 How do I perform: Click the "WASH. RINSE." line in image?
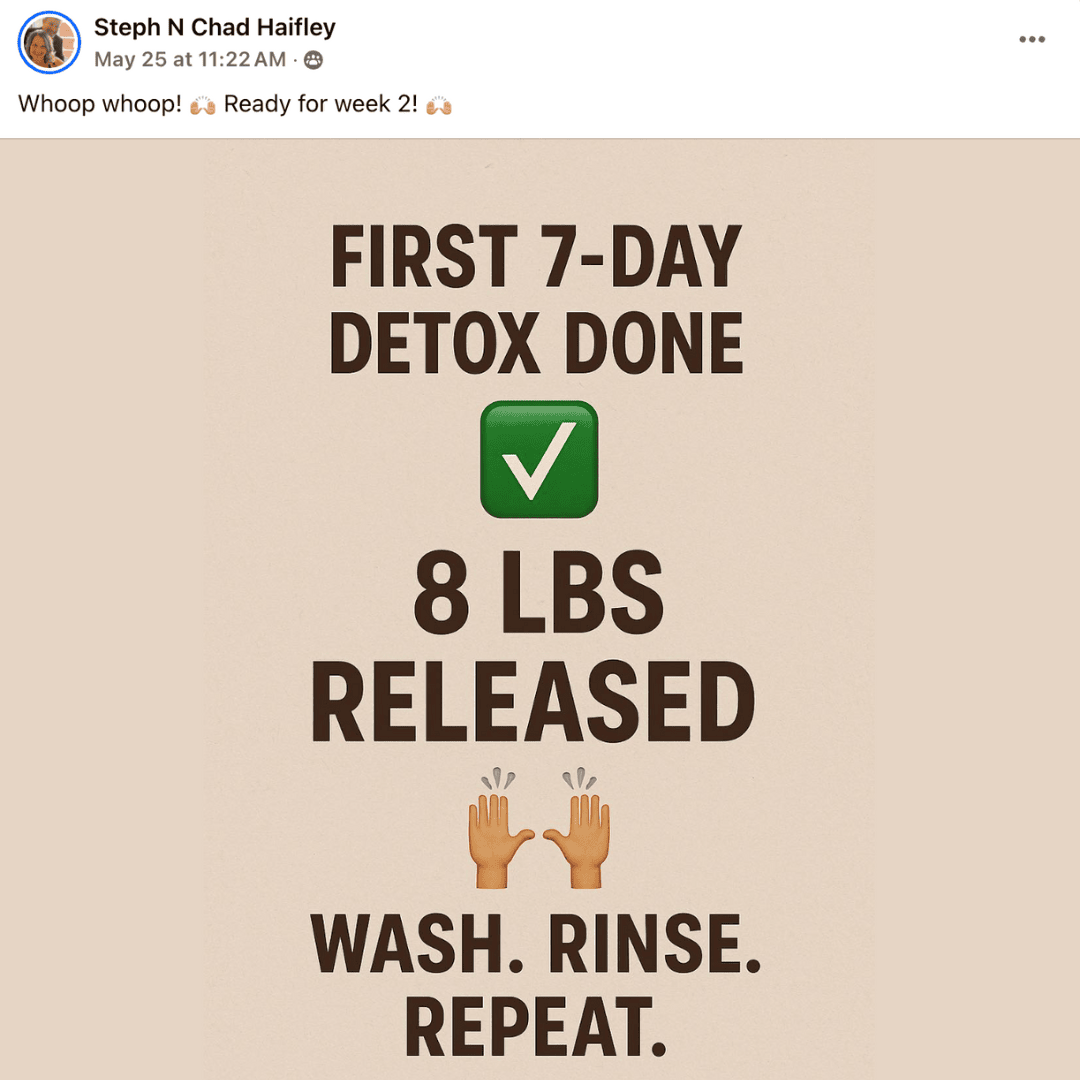(x=535, y=944)
